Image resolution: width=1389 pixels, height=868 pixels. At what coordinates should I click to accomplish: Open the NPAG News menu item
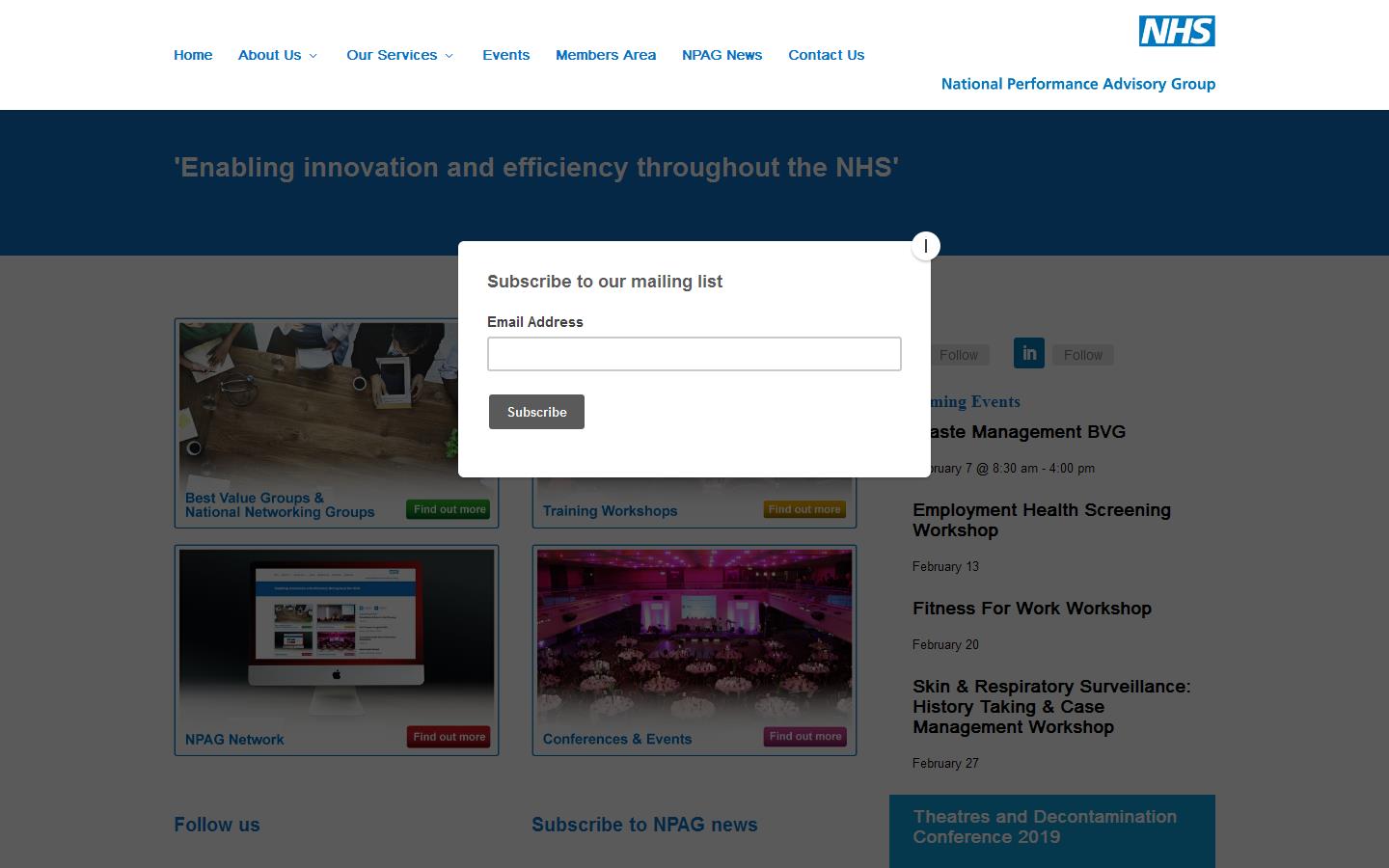[x=722, y=55]
